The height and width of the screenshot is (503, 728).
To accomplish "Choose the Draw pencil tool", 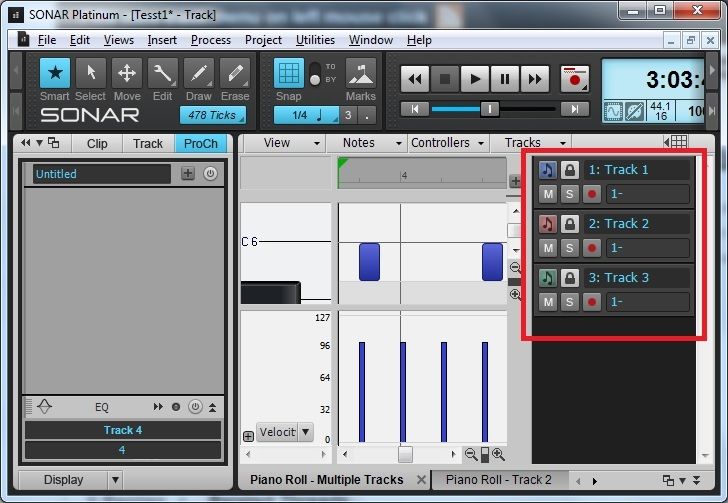I will pyautogui.click(x=198, y=73).
